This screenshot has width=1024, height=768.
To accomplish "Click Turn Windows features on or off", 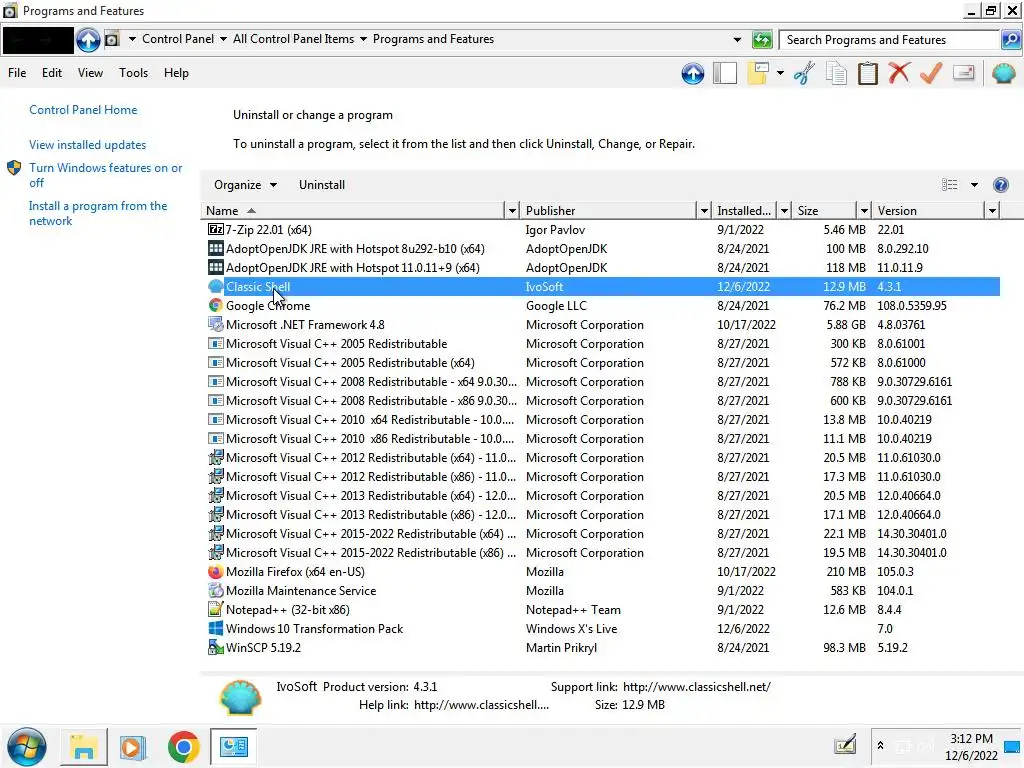I will [105, 175].
